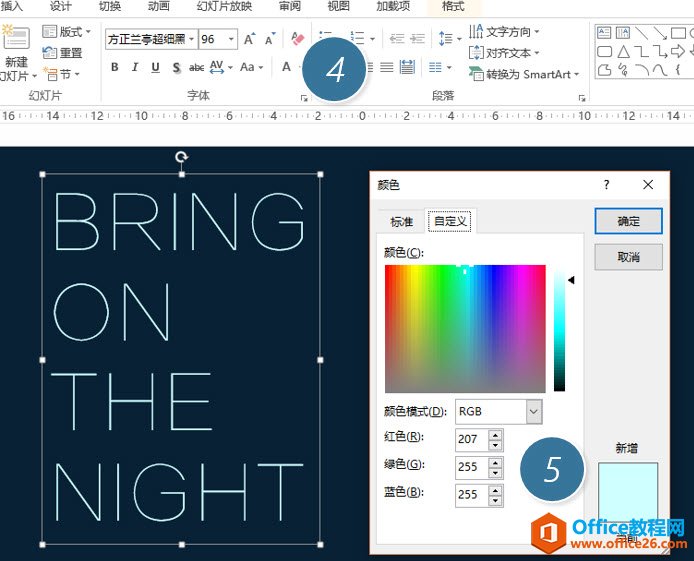The height and width of the screenshot is (561, 694).
Task: Click the 新建幻灯片 new slide icon
Action: tap(16, 42)
